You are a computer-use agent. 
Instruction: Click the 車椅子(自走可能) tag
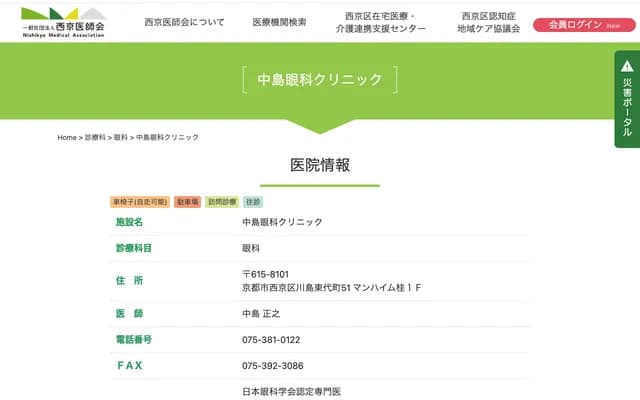(x=140, y=201)
